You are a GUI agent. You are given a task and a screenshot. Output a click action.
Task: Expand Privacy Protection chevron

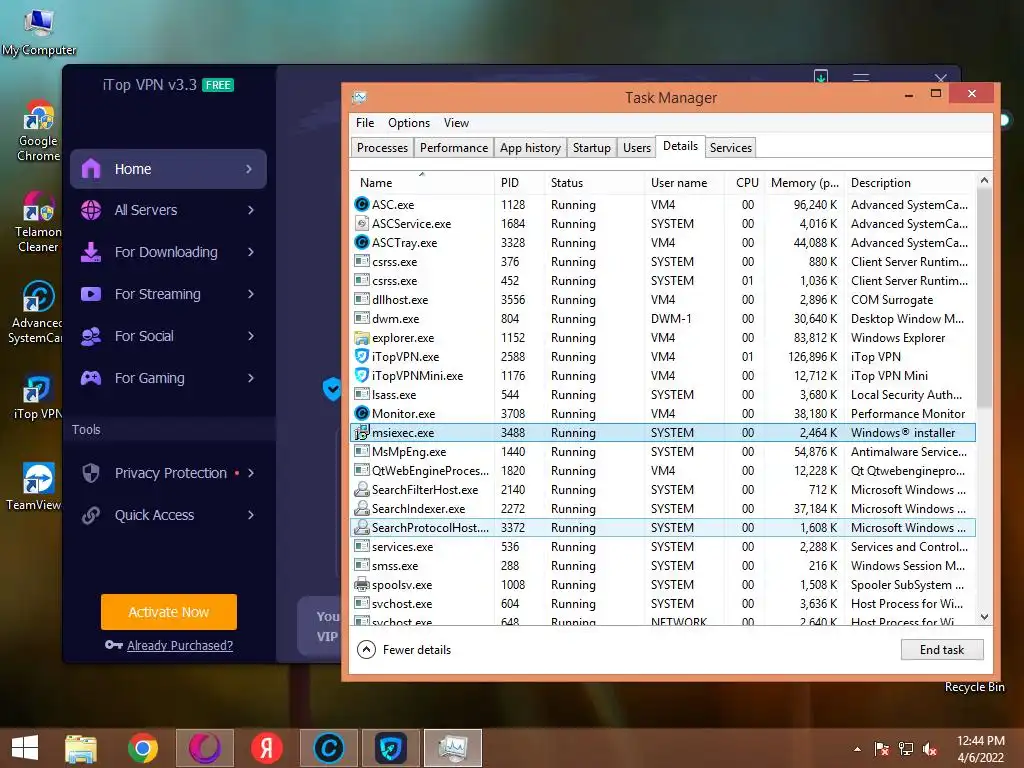click(x=251, y=473)
